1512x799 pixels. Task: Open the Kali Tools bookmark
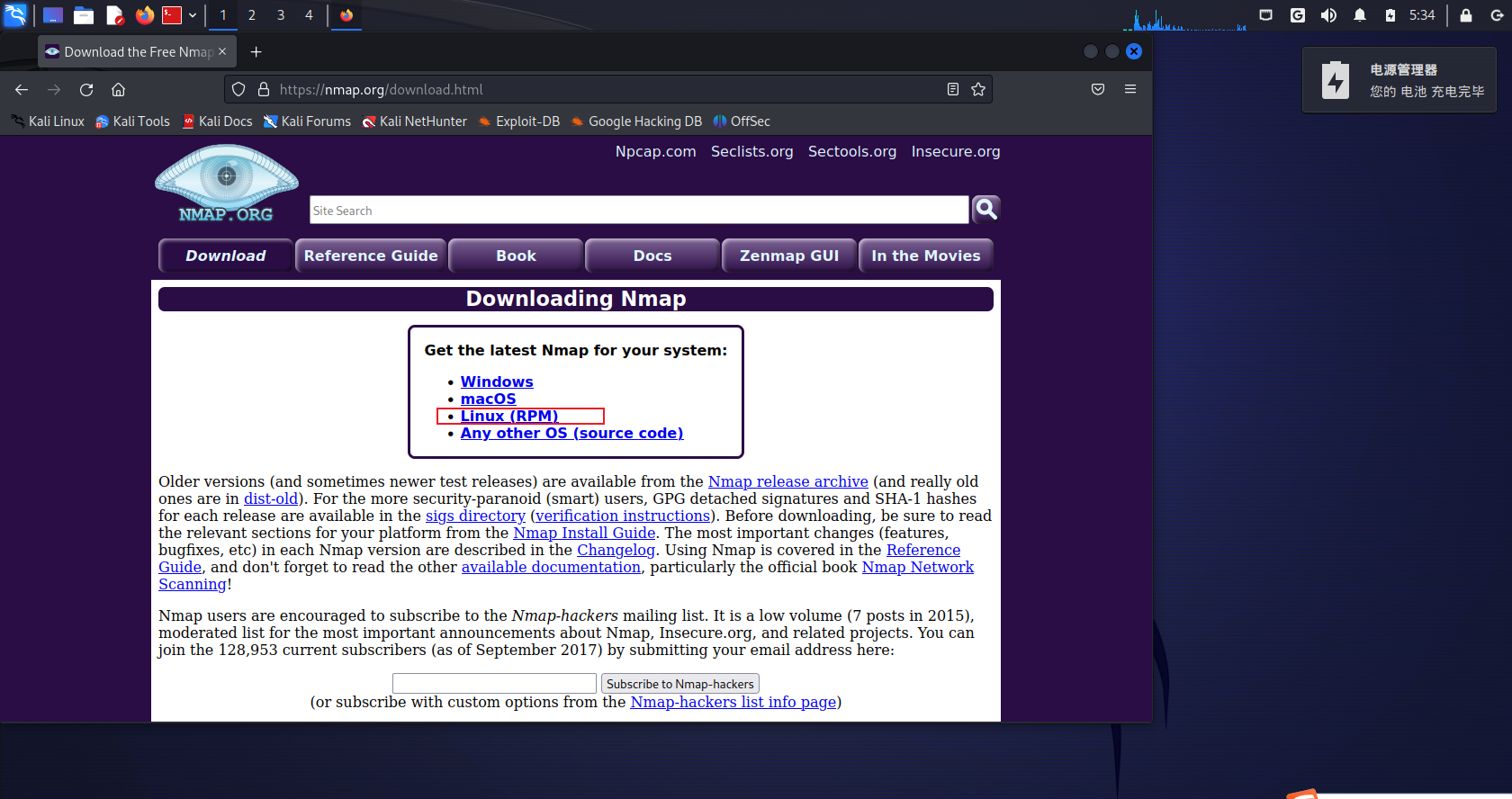coord(132,121)
